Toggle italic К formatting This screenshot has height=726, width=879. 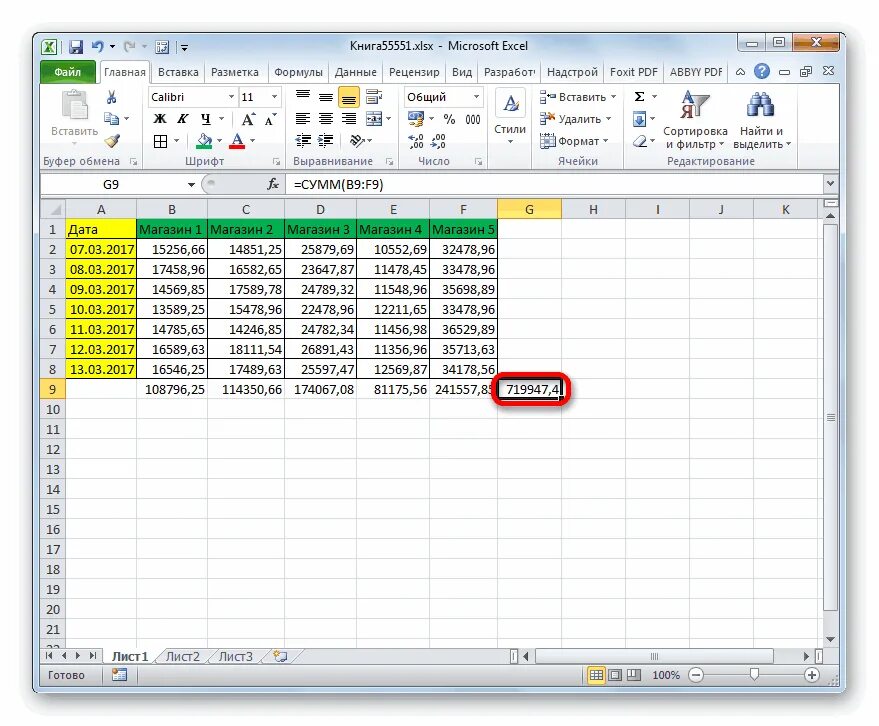(183, 119)
